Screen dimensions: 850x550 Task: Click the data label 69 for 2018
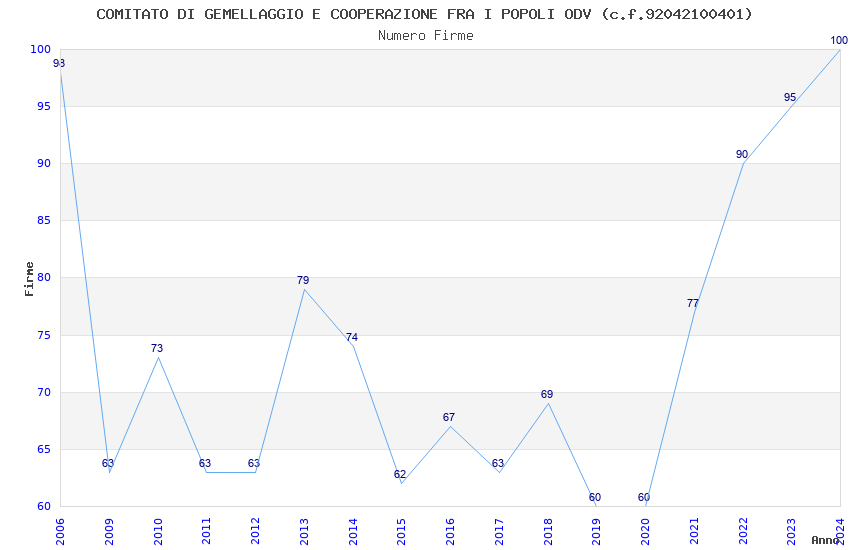[546, 394]
